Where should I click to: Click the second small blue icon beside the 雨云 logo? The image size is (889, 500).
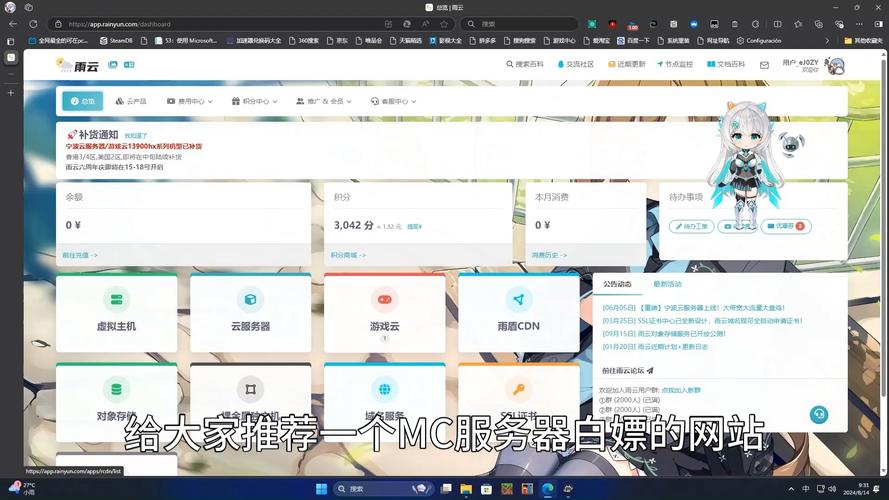coord(129,65)
